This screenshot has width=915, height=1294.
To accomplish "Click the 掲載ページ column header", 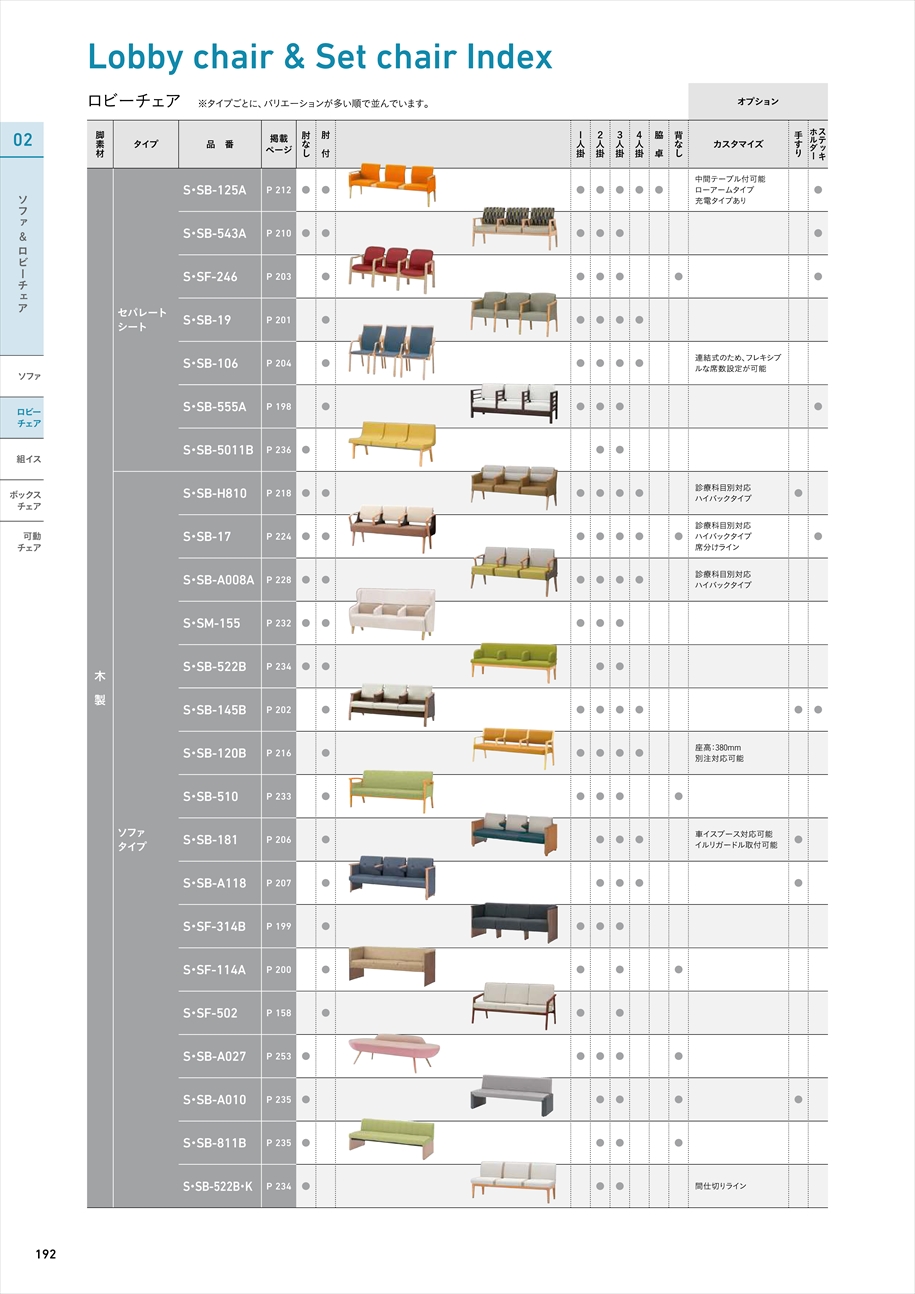I will (279, 144).
